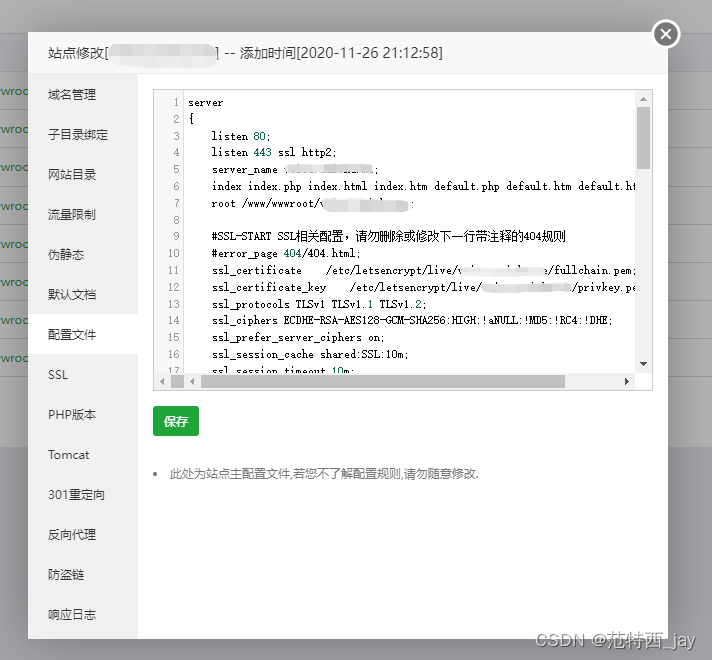Click the ssl_ciphers ECDHE-RSA line
712x660 pixels.
click(x=412, y=320)
